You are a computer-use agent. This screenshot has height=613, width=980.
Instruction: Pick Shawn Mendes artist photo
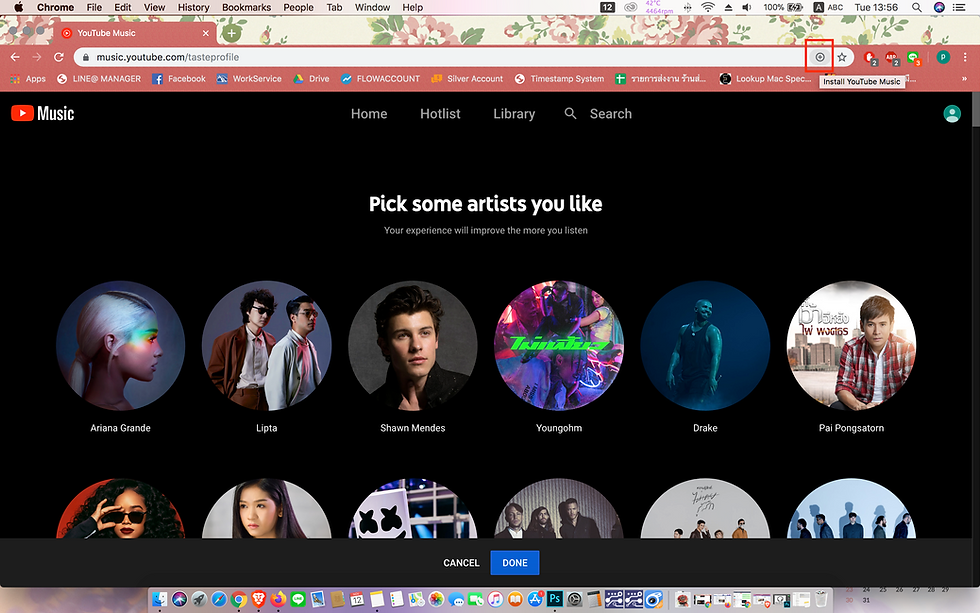pyautogui.click(x=412, y=345)
